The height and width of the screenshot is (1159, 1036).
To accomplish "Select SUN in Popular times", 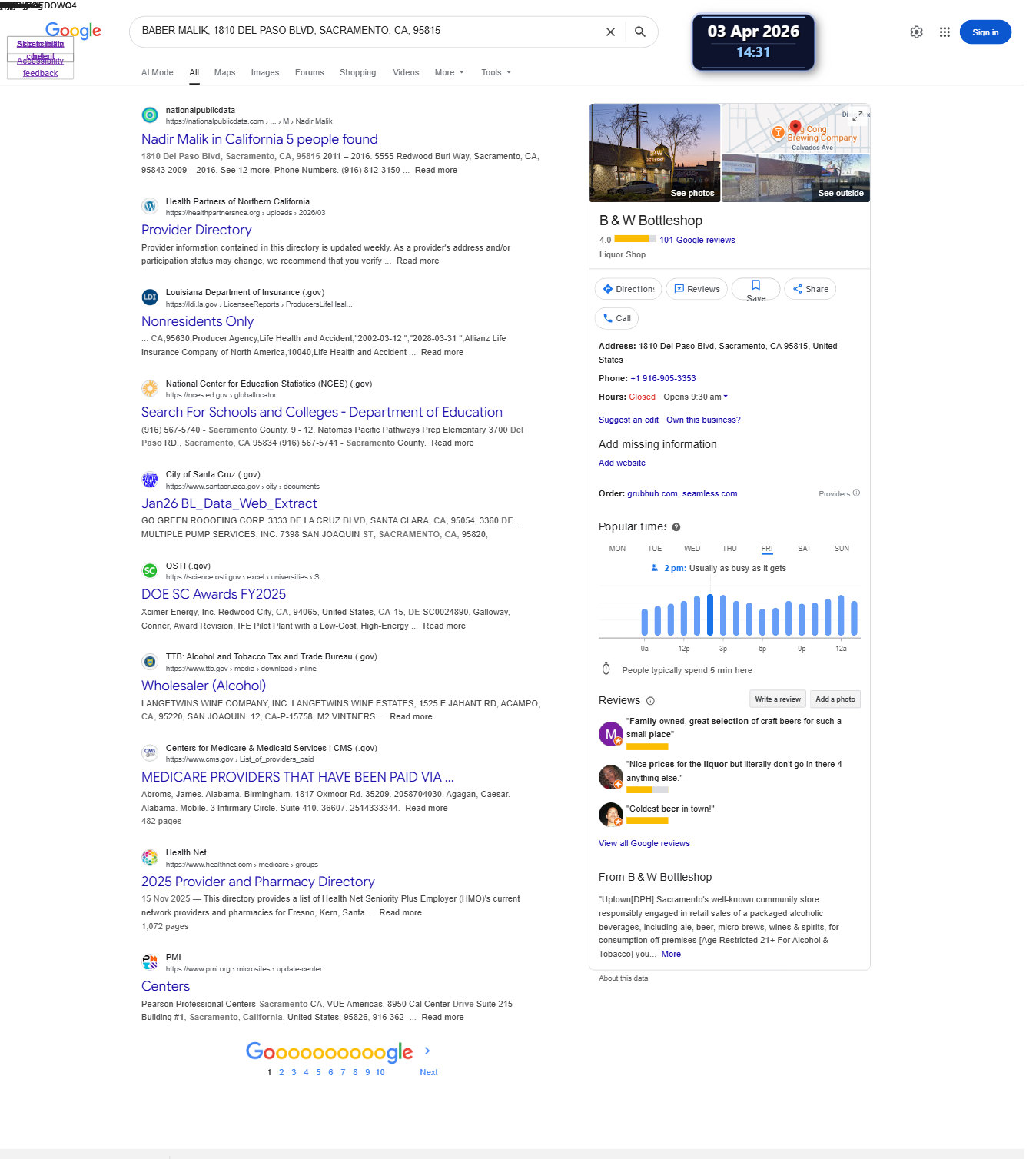I will pyautogui.click(x=842, y=549).
